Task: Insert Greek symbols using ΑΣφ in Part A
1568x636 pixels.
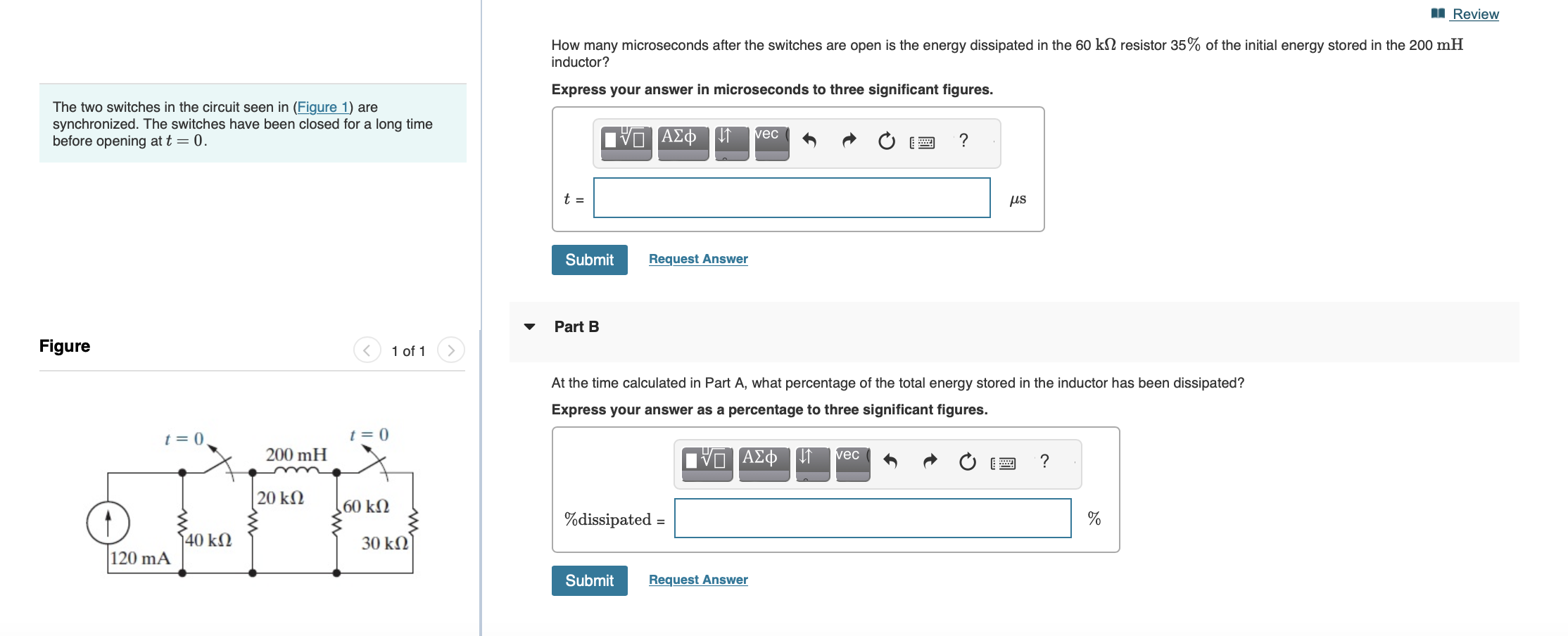Action: [681, 141]
